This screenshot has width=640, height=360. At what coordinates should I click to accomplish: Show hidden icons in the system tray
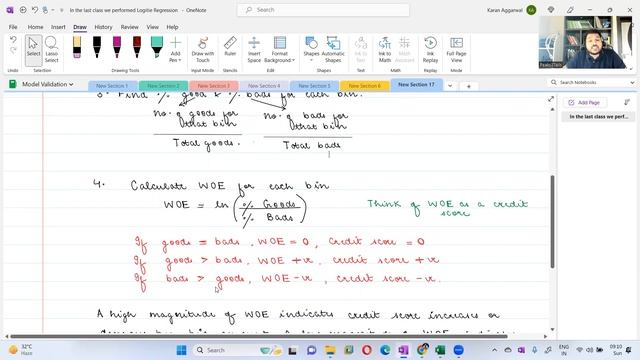click(x=494, y=350)
